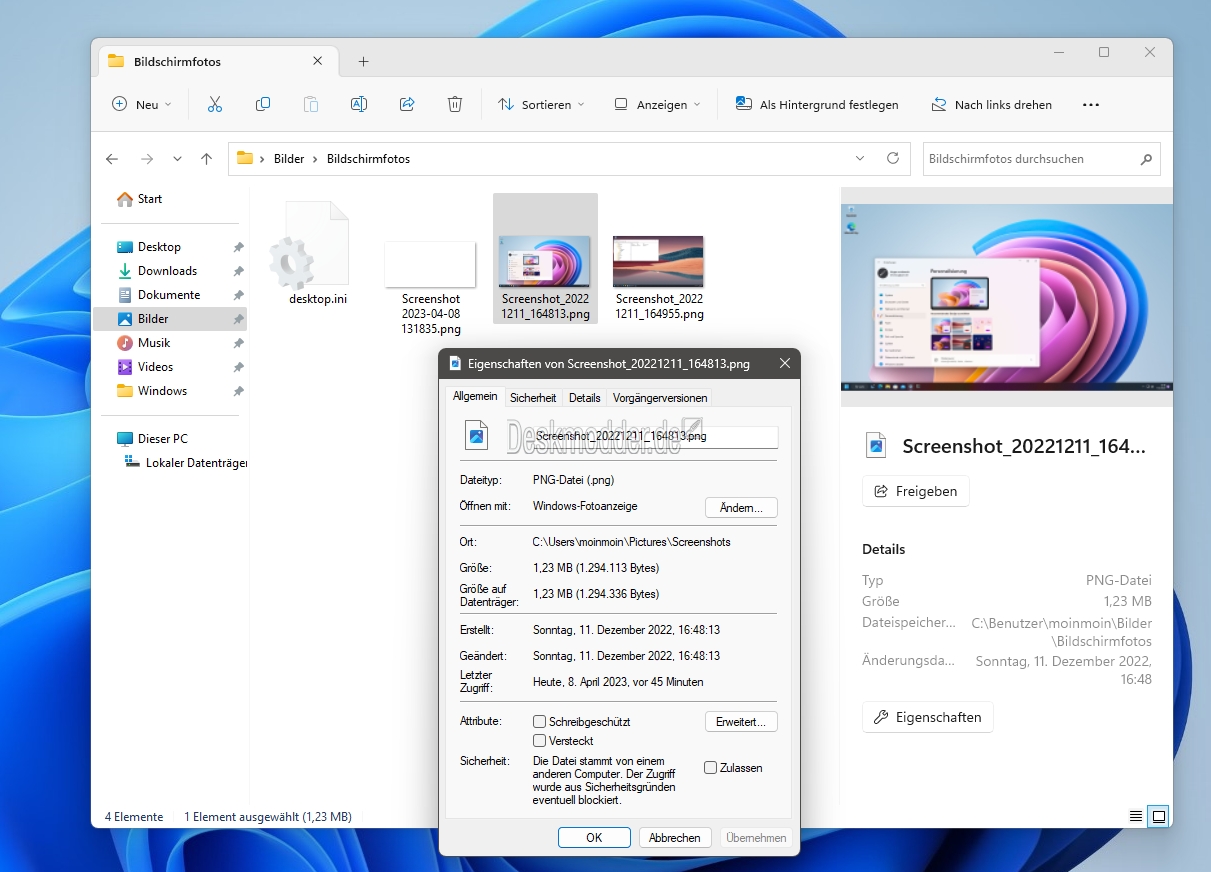Click the Freigeben button in preview pane

click(x=916, y=491)
